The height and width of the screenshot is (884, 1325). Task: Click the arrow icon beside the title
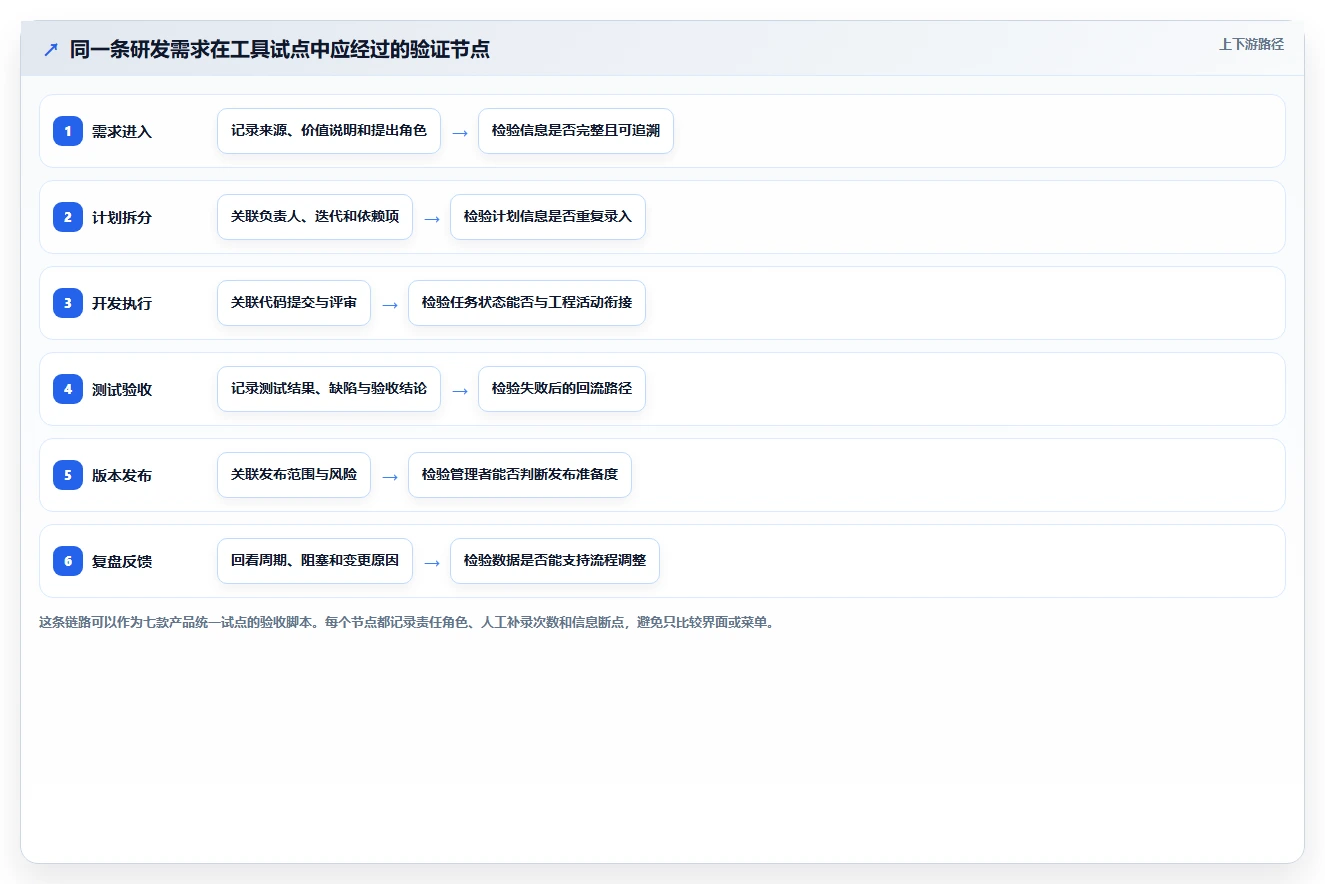[x=51, y=50]
